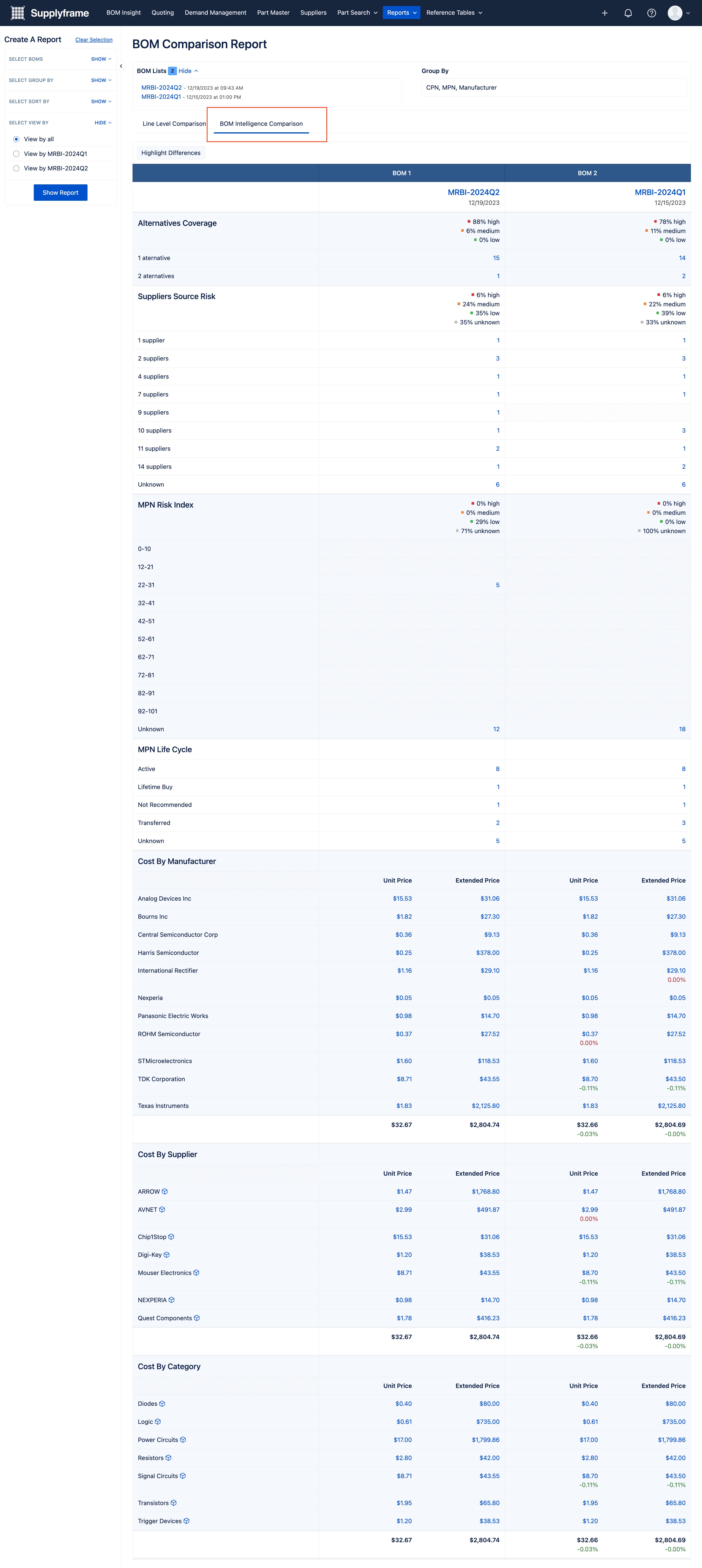Image resolution: width=702 pixels, height=1568 pixels.
Task: Click the cube icon next to Resistors
Action: coord(169,1458)
